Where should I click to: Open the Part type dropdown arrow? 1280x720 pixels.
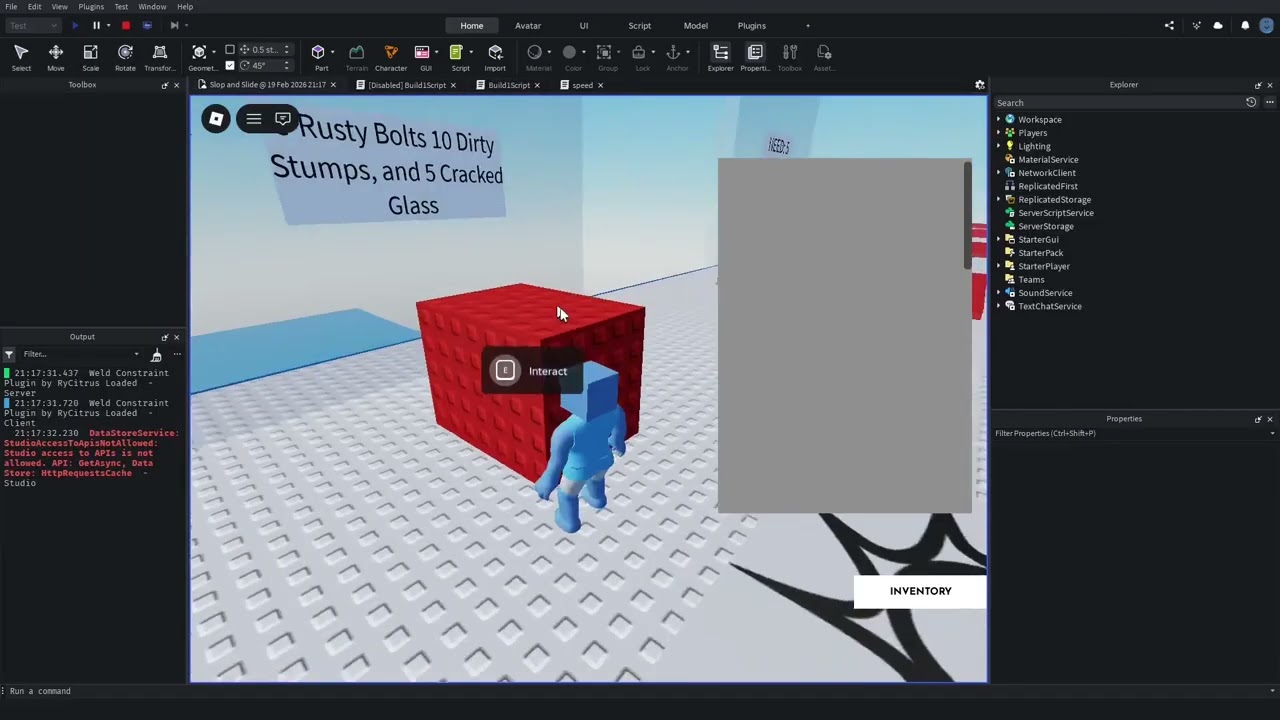[332, 52]
